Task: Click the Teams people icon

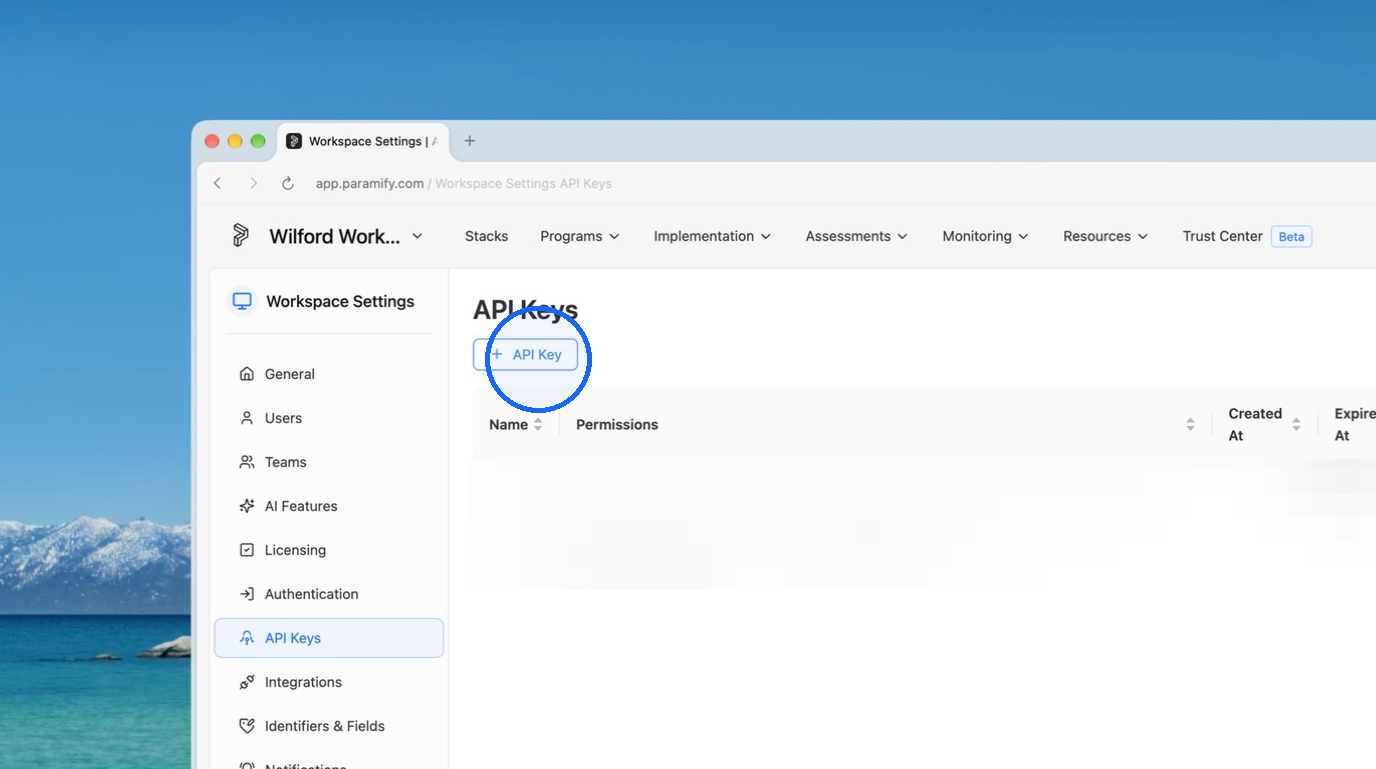Action: [247, 462]
